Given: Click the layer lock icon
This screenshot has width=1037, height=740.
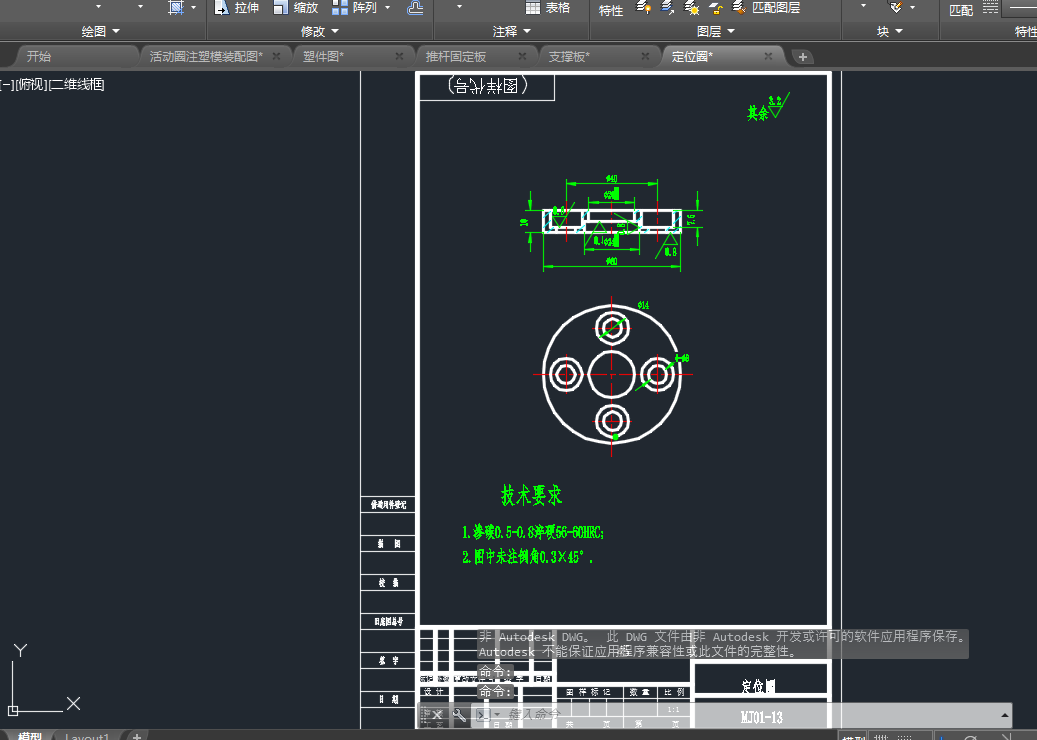Looking at the screenshot, I should (x=716, y=7).
